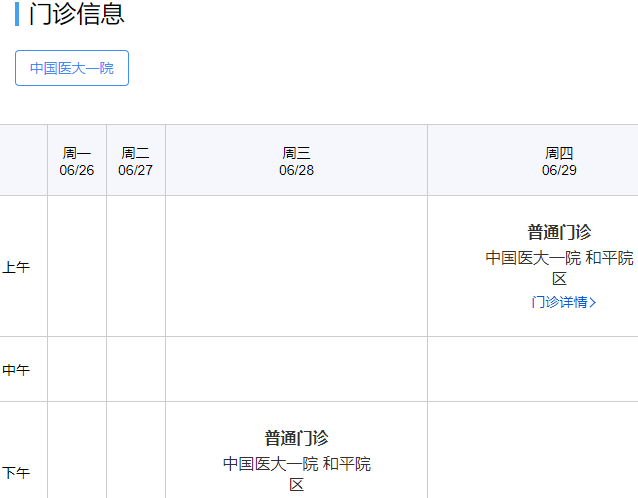Click the chevron arrow beside 门诊详情

click(x=593, y=302)
